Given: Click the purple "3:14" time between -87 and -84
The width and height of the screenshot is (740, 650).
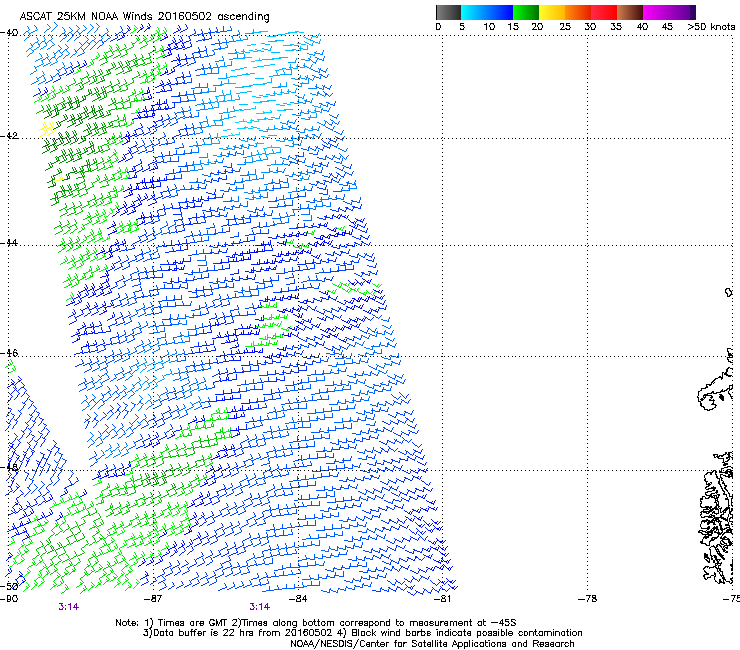Looking at the screenshot, I should (260, 607).
